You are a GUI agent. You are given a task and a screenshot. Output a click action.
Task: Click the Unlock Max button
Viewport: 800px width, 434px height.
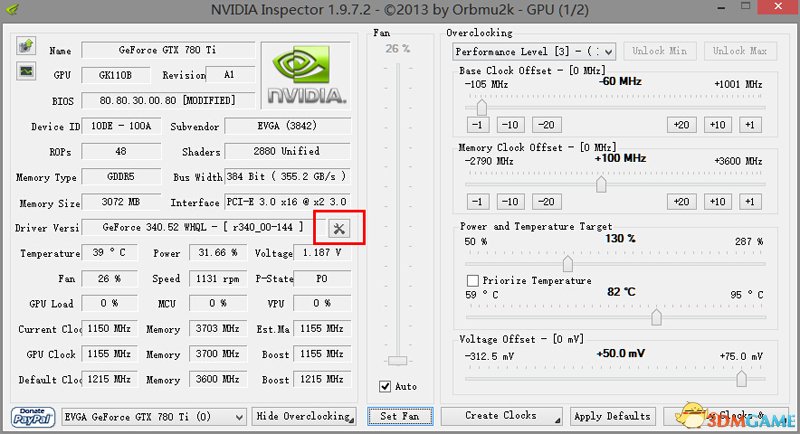[740, 51]
